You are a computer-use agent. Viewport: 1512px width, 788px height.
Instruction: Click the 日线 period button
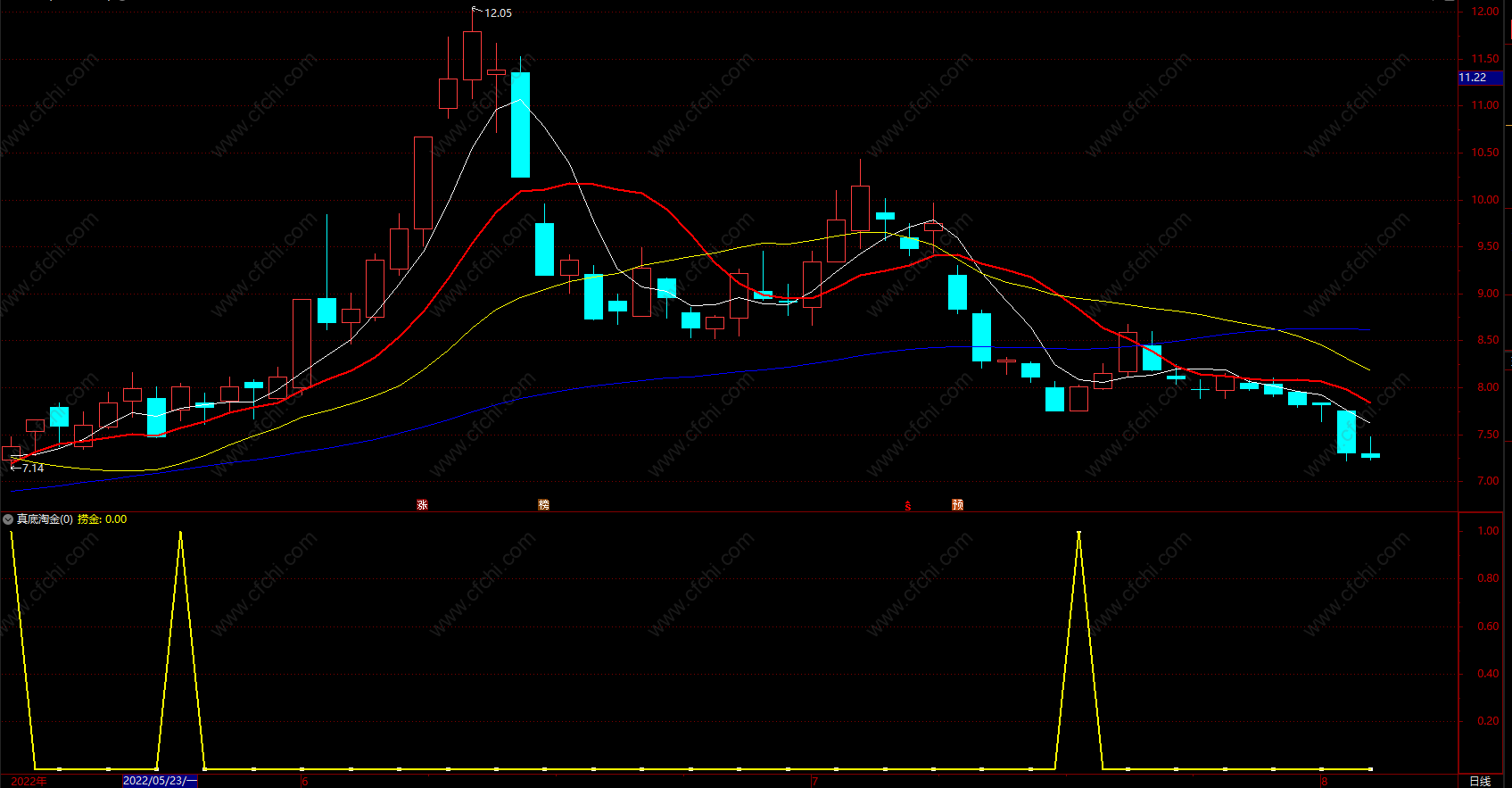click(1480, 781)
